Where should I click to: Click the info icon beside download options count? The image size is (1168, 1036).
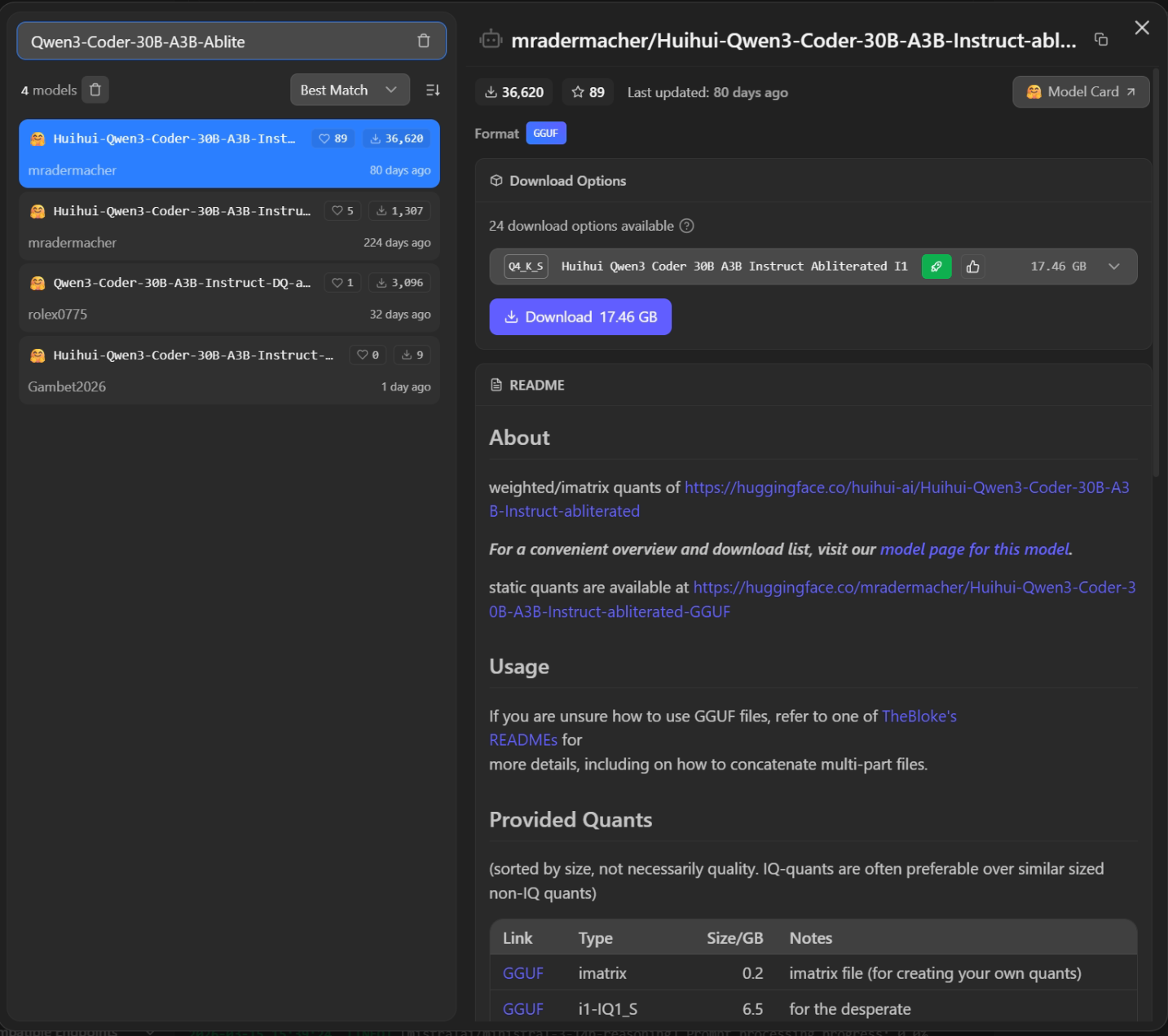pyautogui.click(x=687, y=226)
